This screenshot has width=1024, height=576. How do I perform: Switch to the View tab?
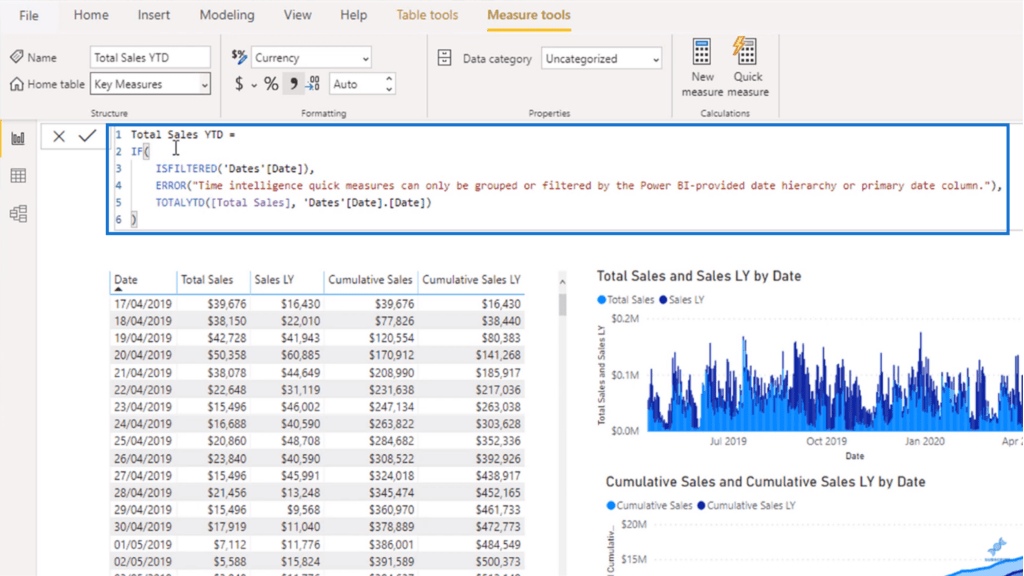tap(297, 15)
